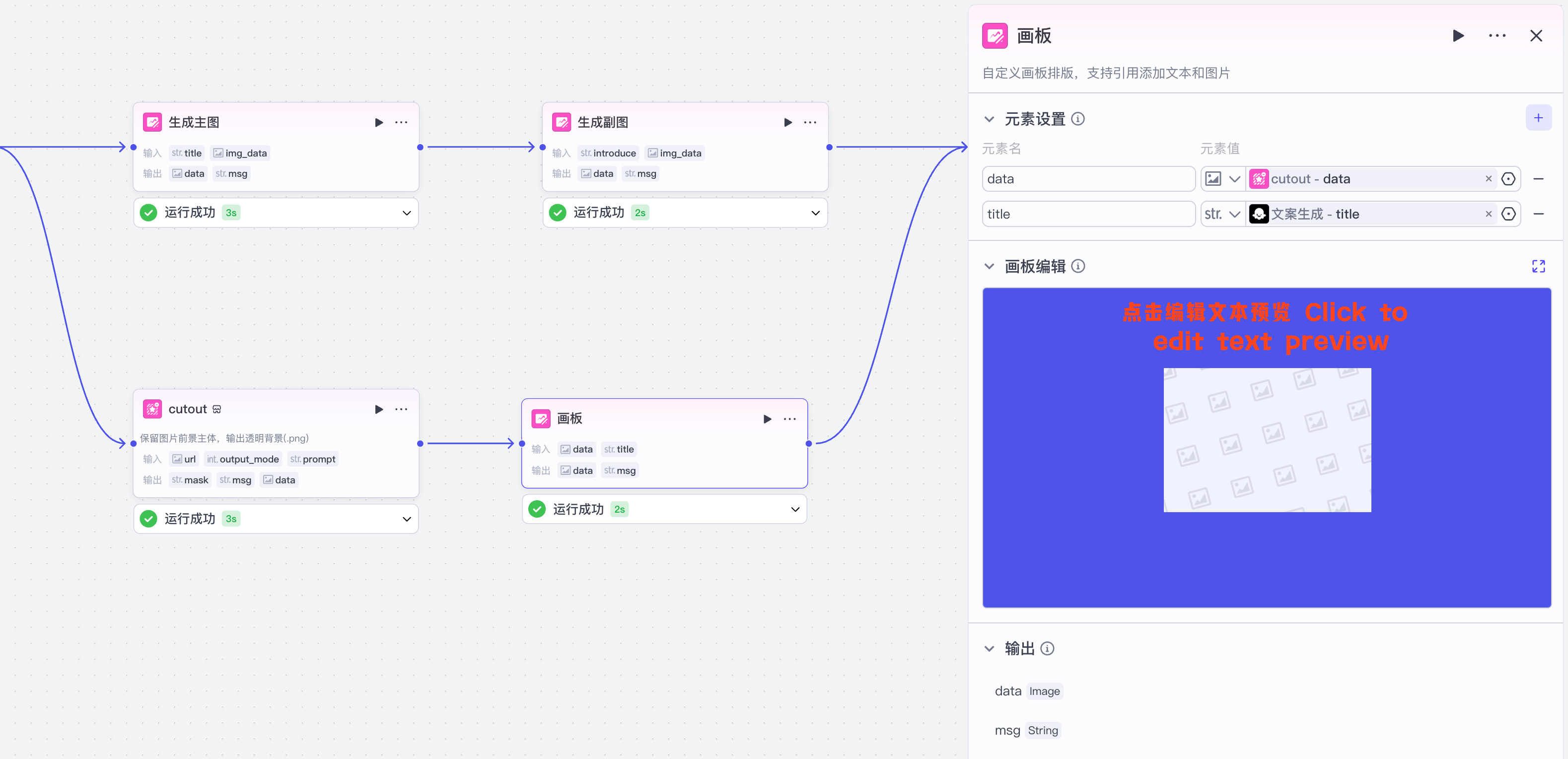The image size is (1568, 759).
Task: Remove the data element row
Action: 1538,179
